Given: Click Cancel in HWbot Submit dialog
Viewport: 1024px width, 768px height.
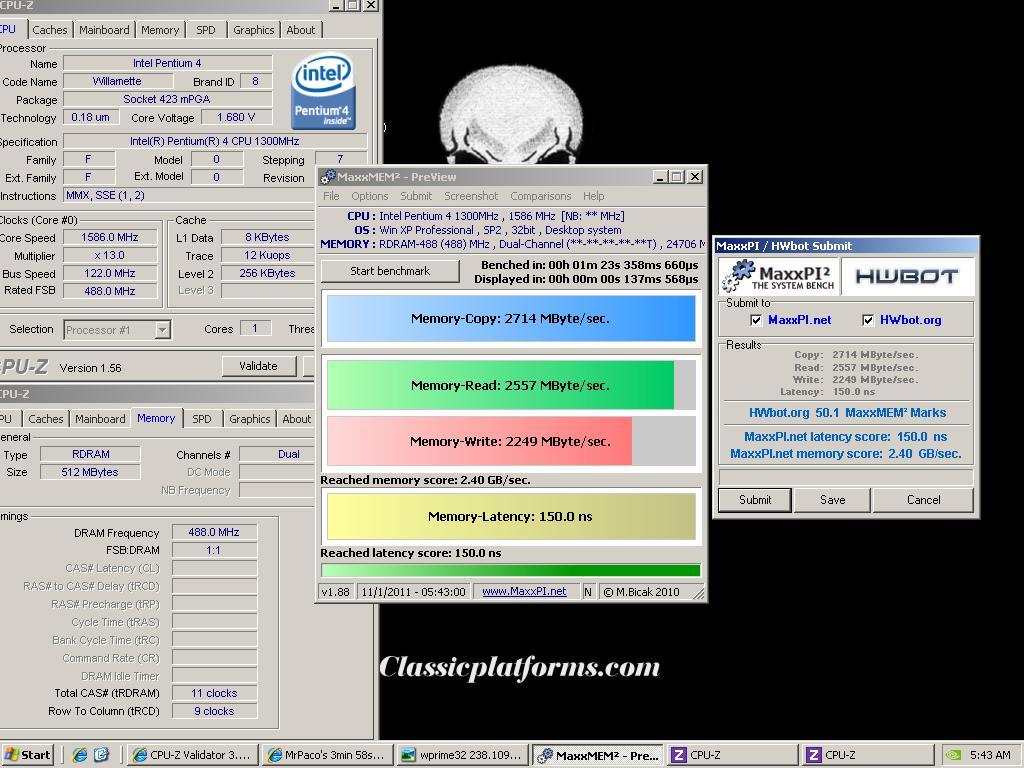Looking at the screenshot, I should [923, 500].
